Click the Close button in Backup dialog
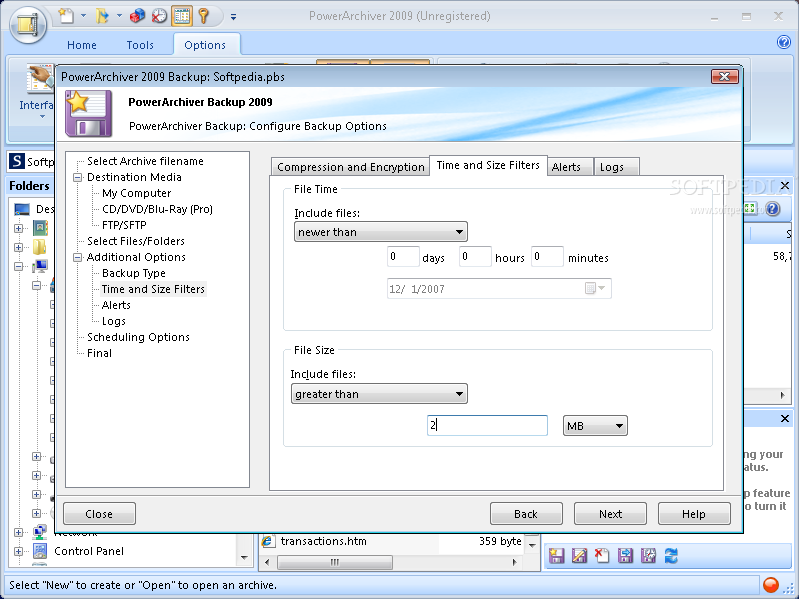799x599 pixels. pos(99,513)
